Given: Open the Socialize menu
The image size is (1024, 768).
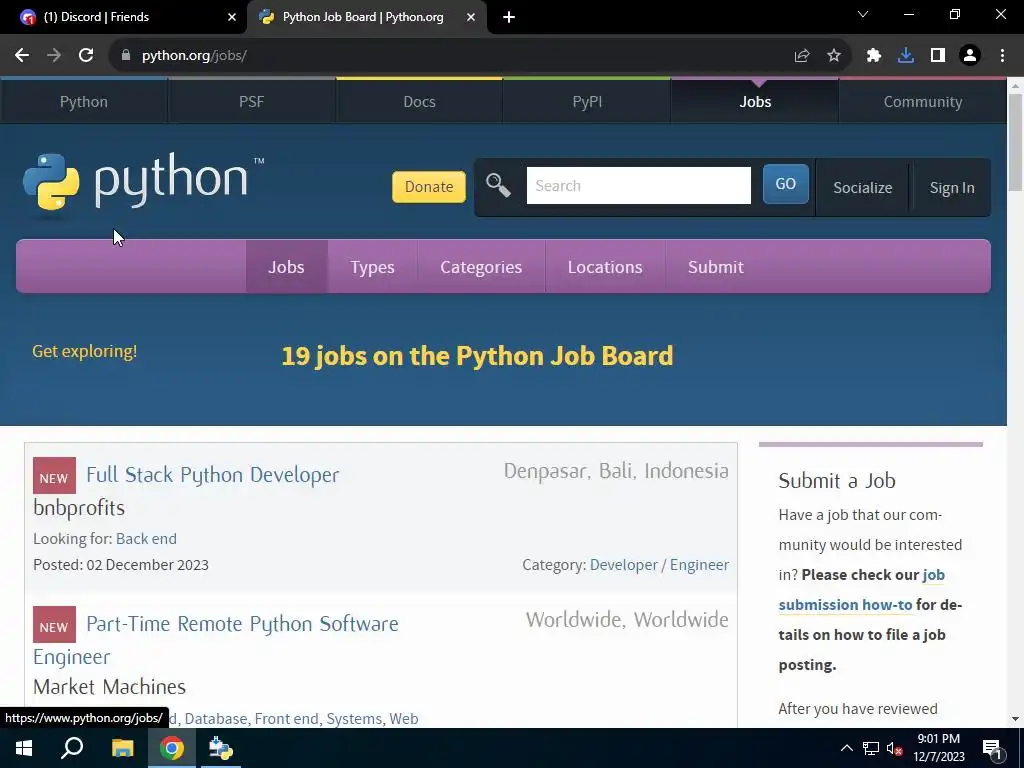Looking at the screenshot, I should (x=863, y=188).
